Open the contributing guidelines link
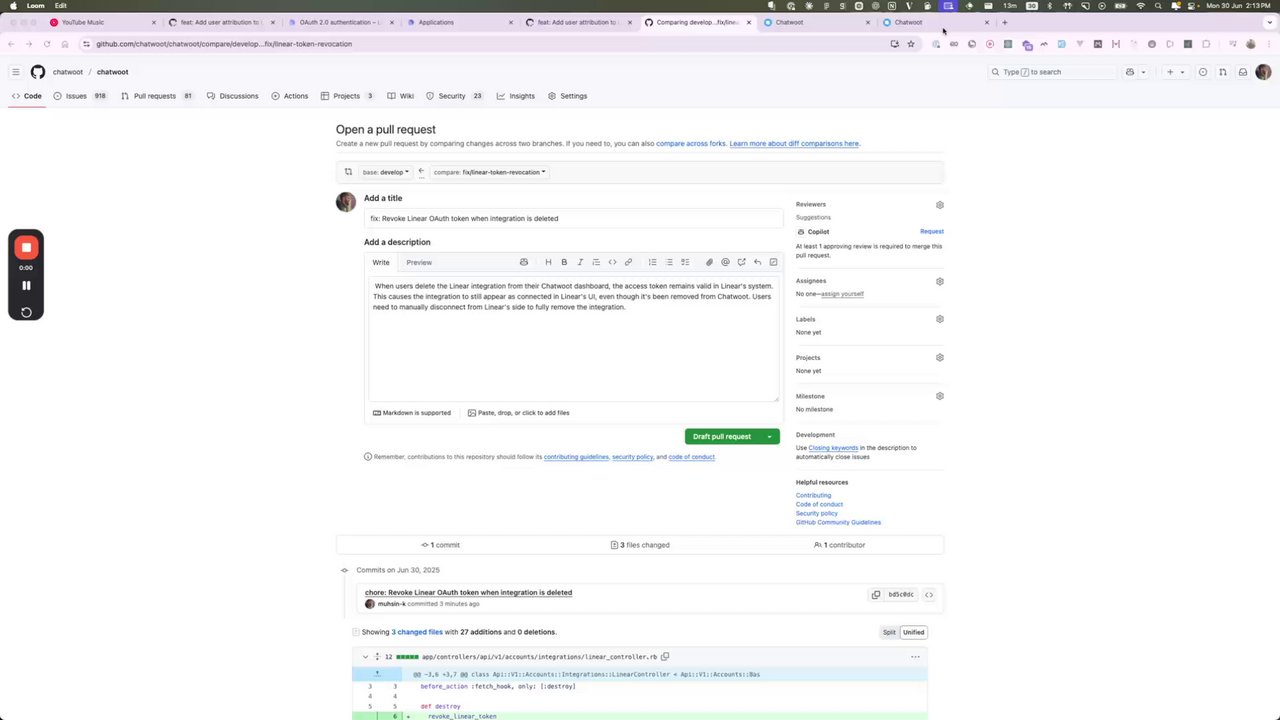Viewport: 1280px width, 720px height. 576,457
